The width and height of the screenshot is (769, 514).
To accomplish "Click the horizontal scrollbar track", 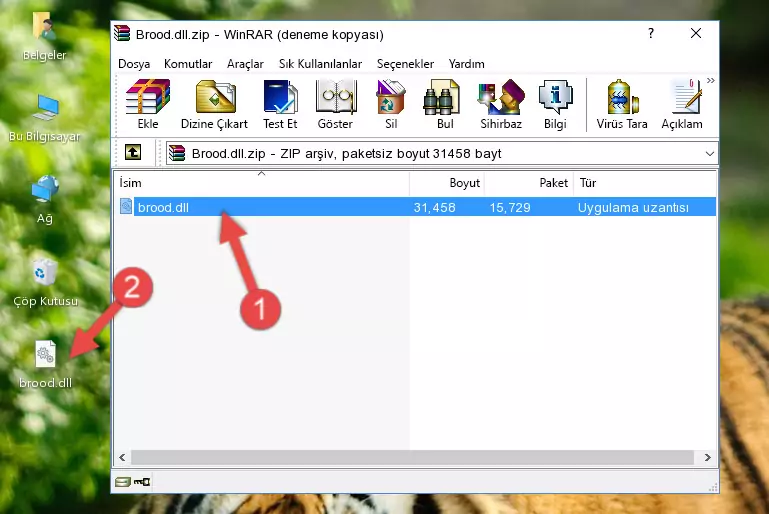I will (412, 457).
